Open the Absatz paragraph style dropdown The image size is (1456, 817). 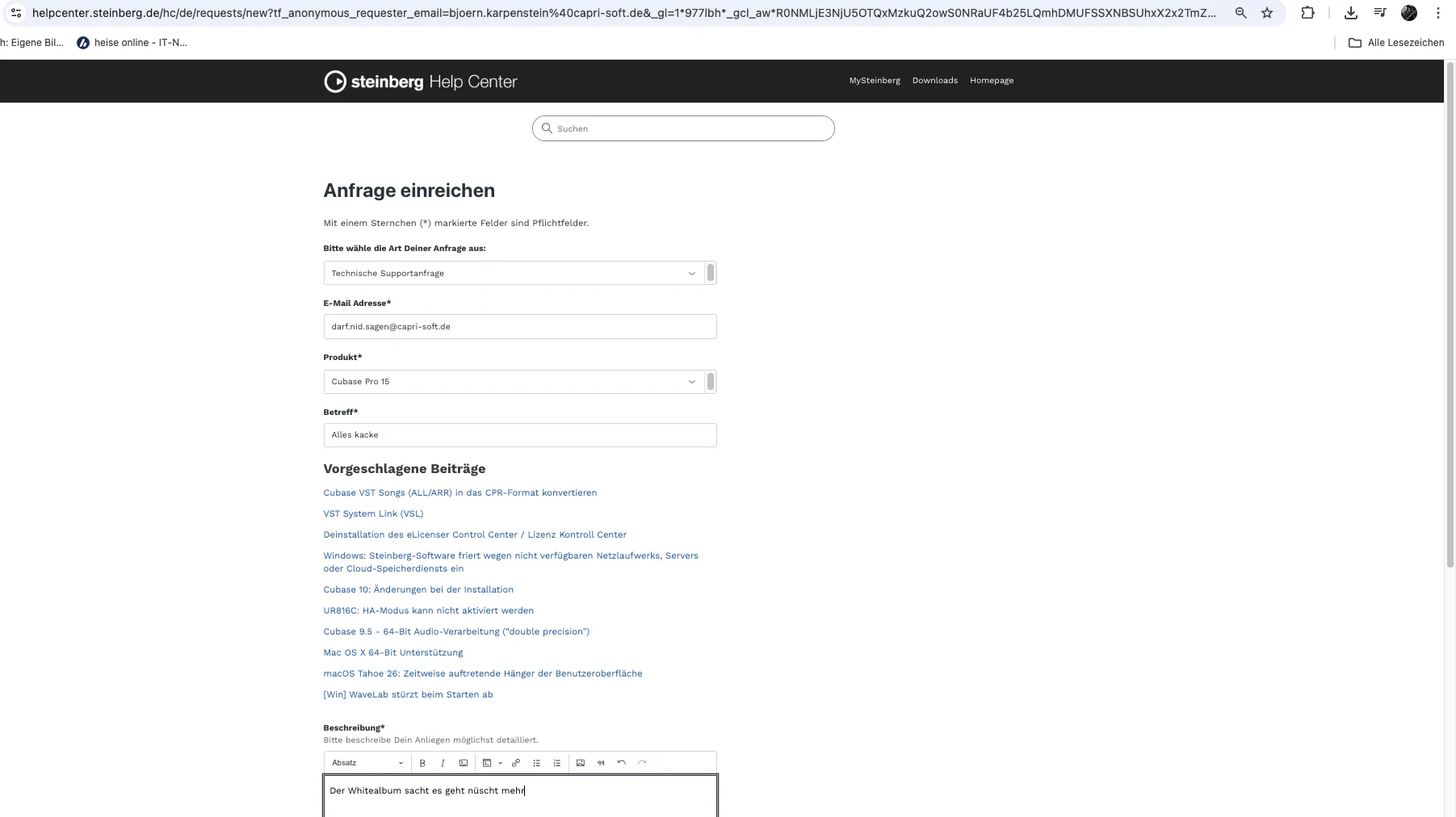[367, 763]
